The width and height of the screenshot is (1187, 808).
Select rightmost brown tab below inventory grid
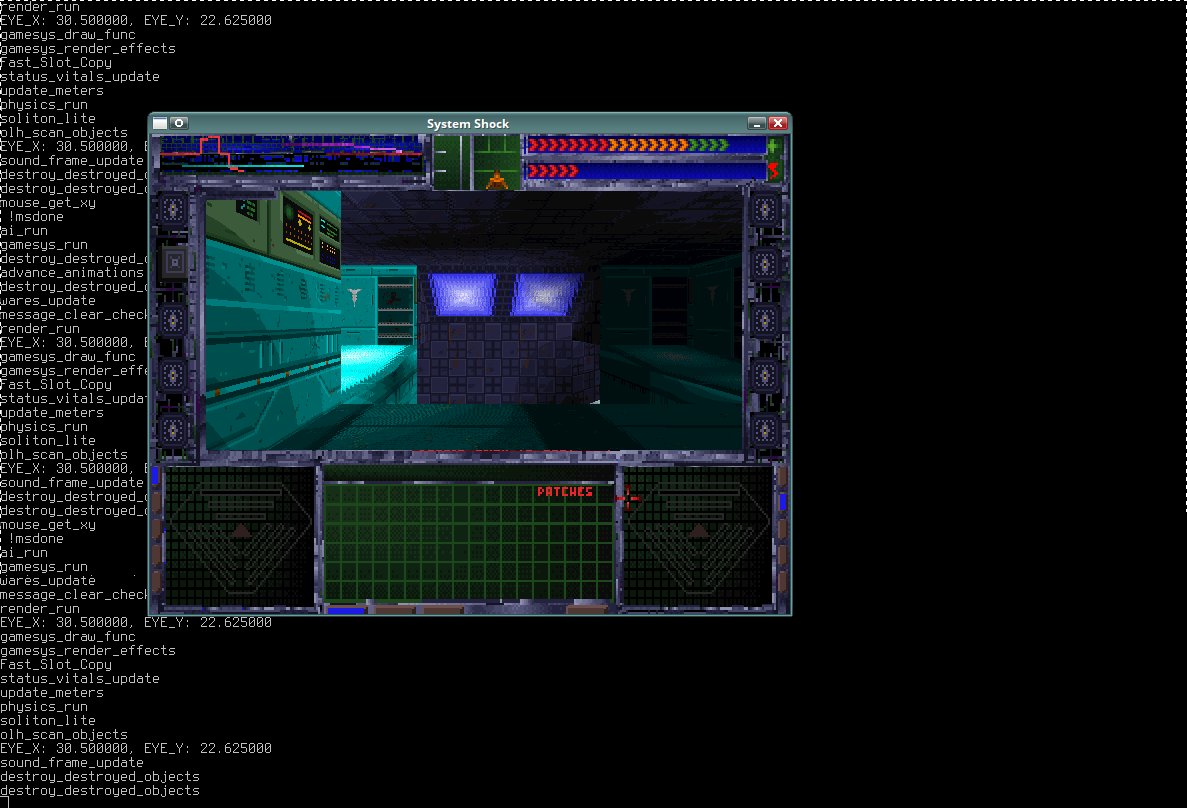[x=587, y=610]
